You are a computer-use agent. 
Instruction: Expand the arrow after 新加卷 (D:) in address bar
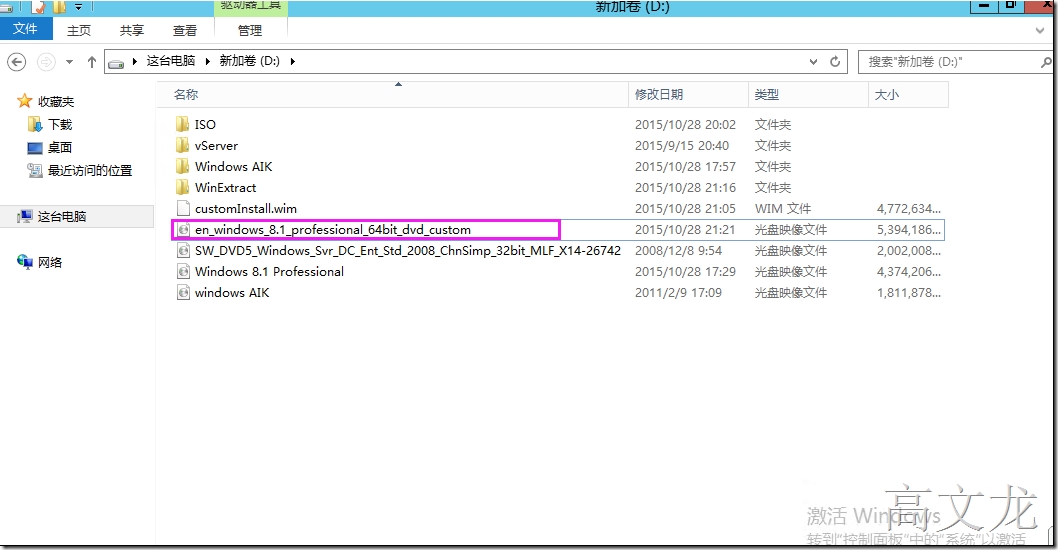(x=293, y=61)
